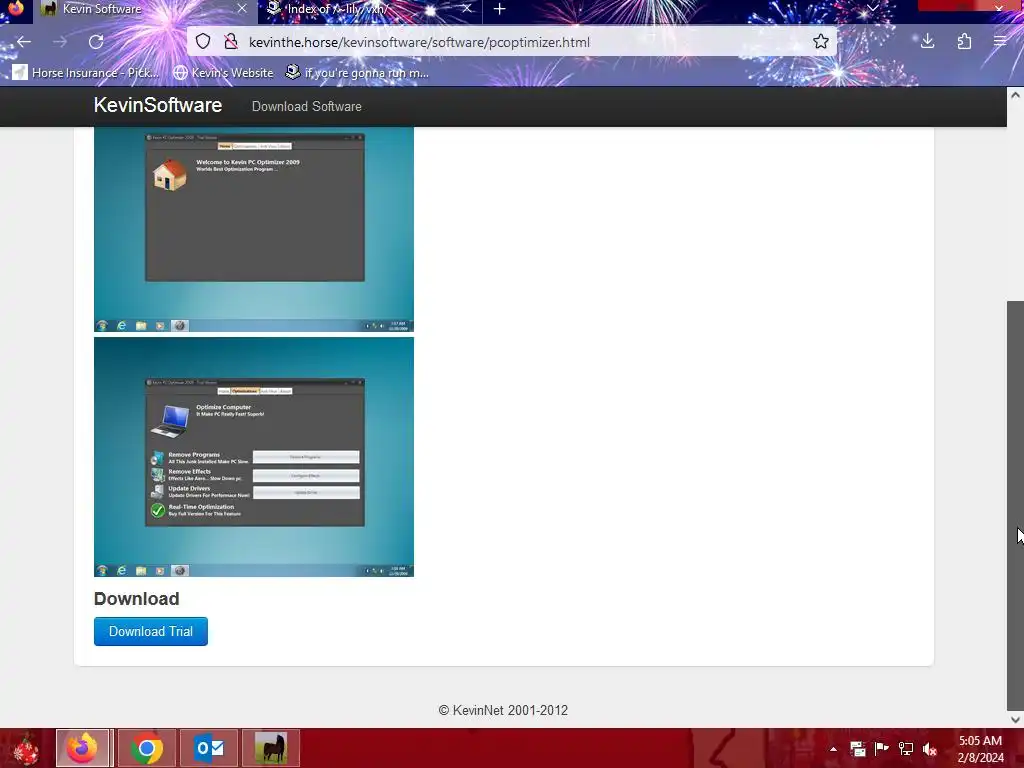Click the vertical scrollbar thumb
This screenshot has height=768, width=1024.
(1015, 505)
